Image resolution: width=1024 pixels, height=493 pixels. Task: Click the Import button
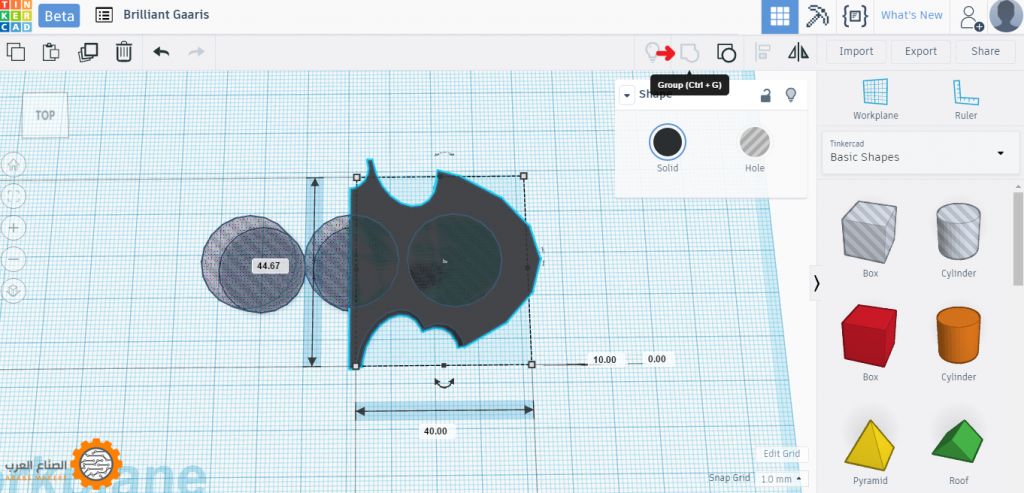click(856, 52)
